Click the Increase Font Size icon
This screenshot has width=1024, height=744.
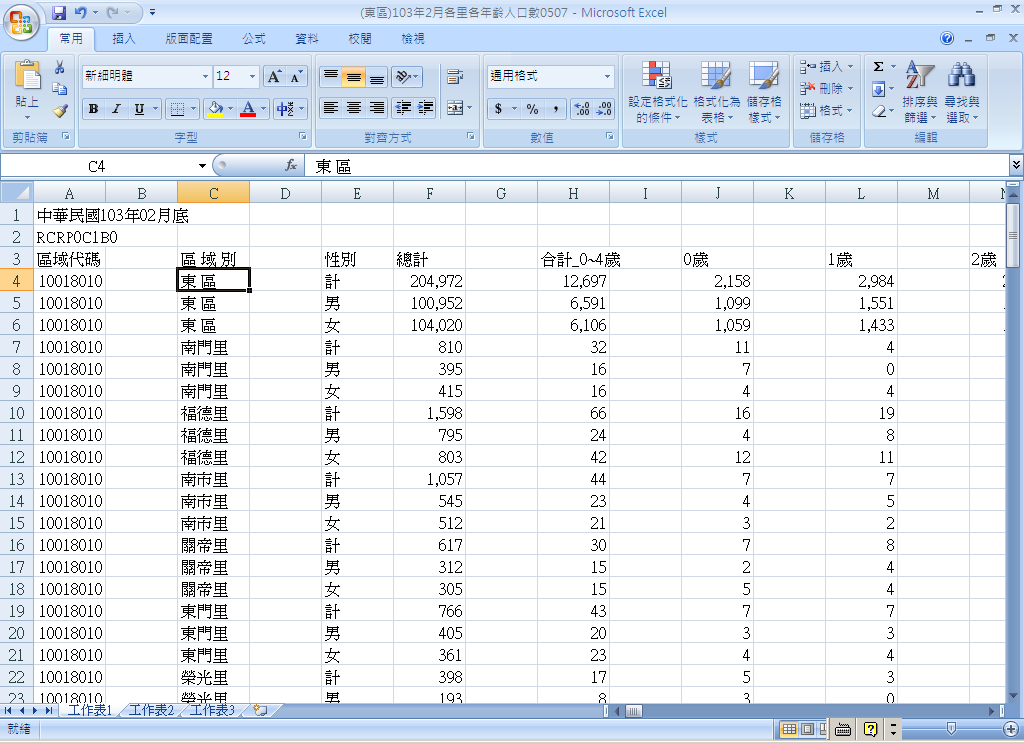coord(274,76)
